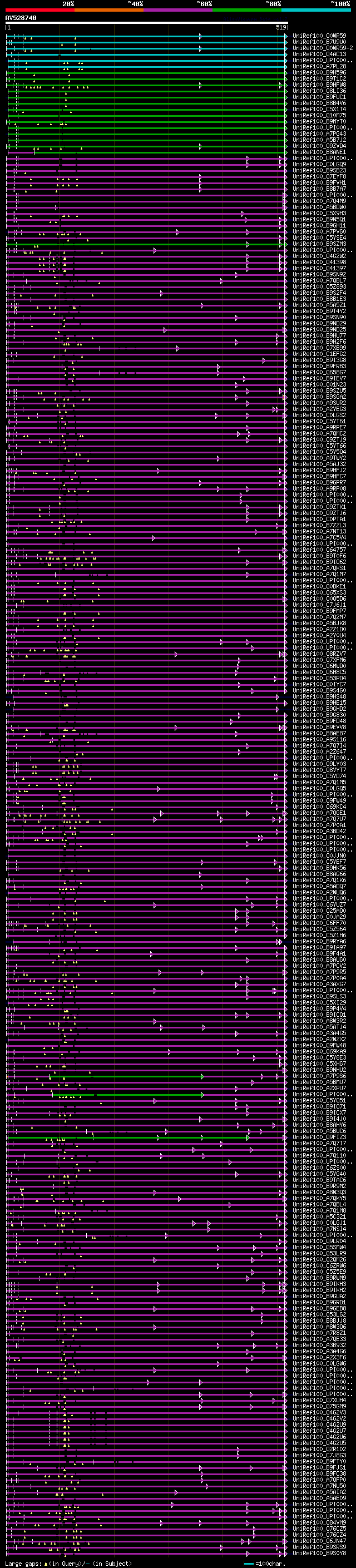Select label UniRef100_B9HFW8
Screen dimensions: 356x1568
click(319, 85)
